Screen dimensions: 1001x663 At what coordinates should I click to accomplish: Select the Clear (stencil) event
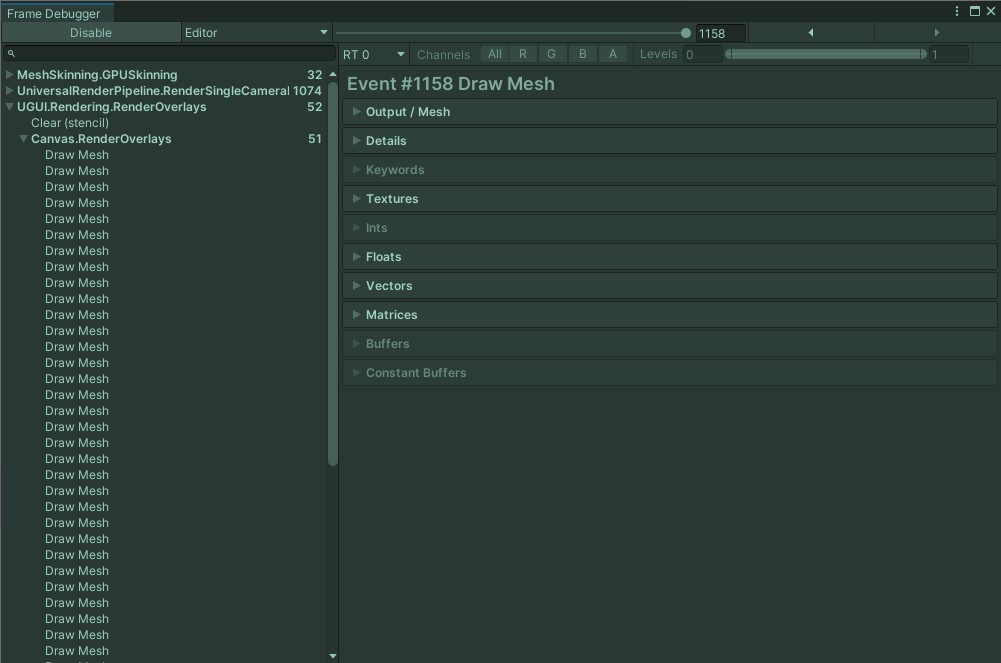[x=70, y=123]
